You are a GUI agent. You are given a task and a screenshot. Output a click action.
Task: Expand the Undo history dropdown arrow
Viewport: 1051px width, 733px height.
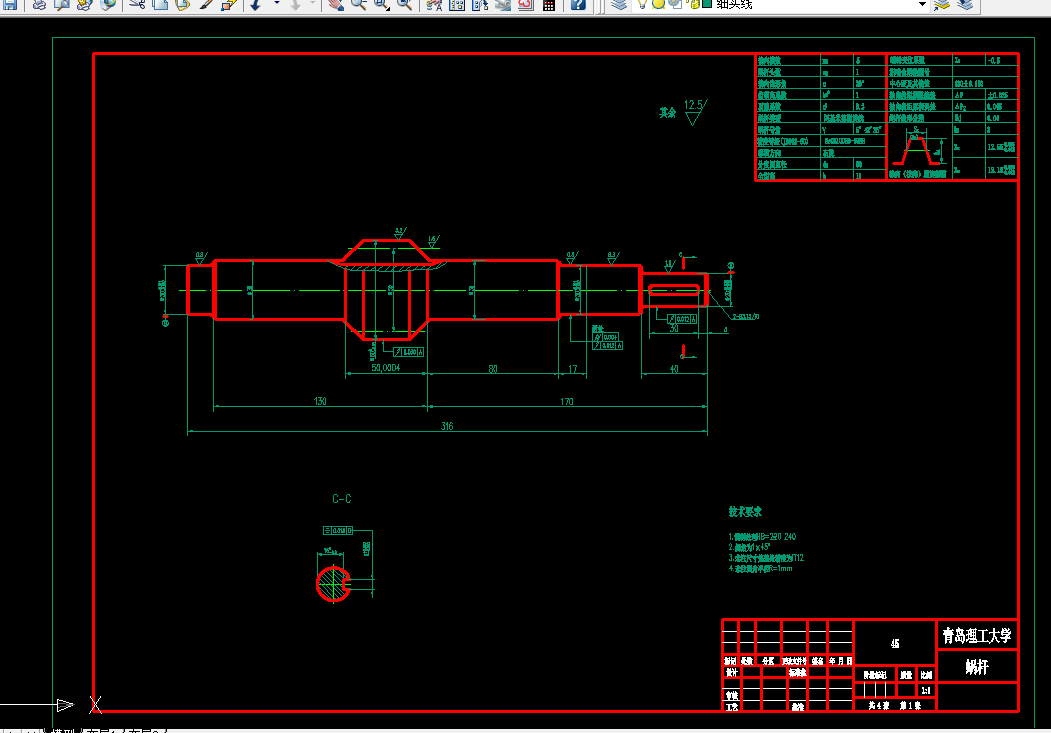click(276, 4)
